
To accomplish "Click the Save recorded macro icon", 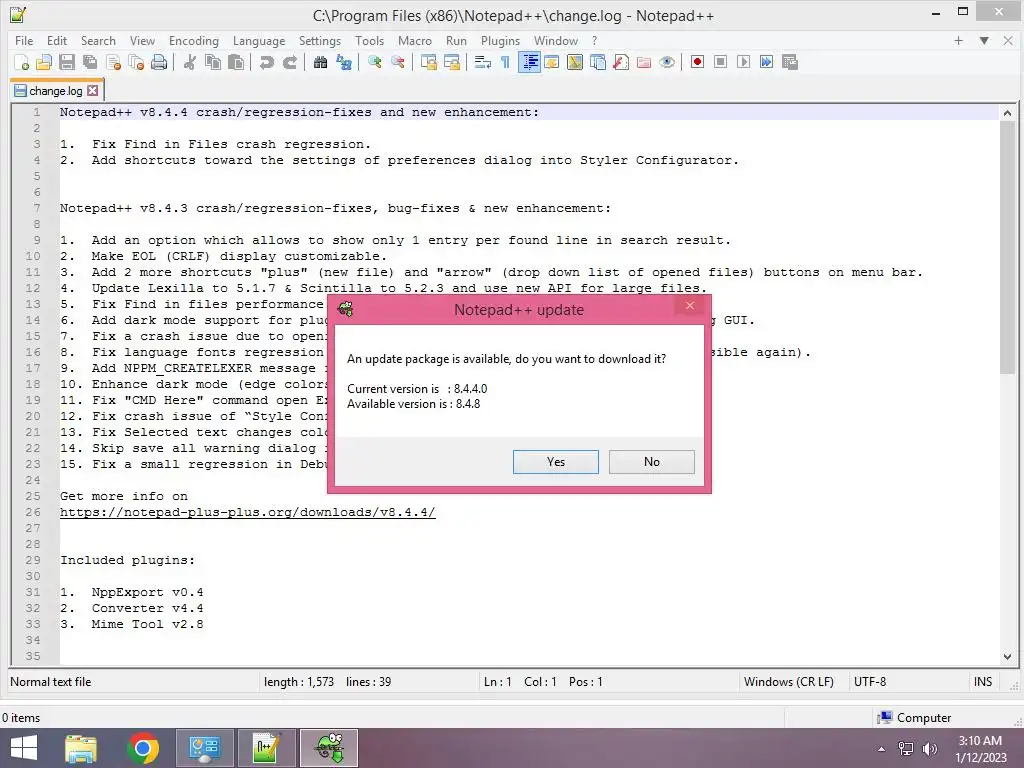I will [790, 62].
